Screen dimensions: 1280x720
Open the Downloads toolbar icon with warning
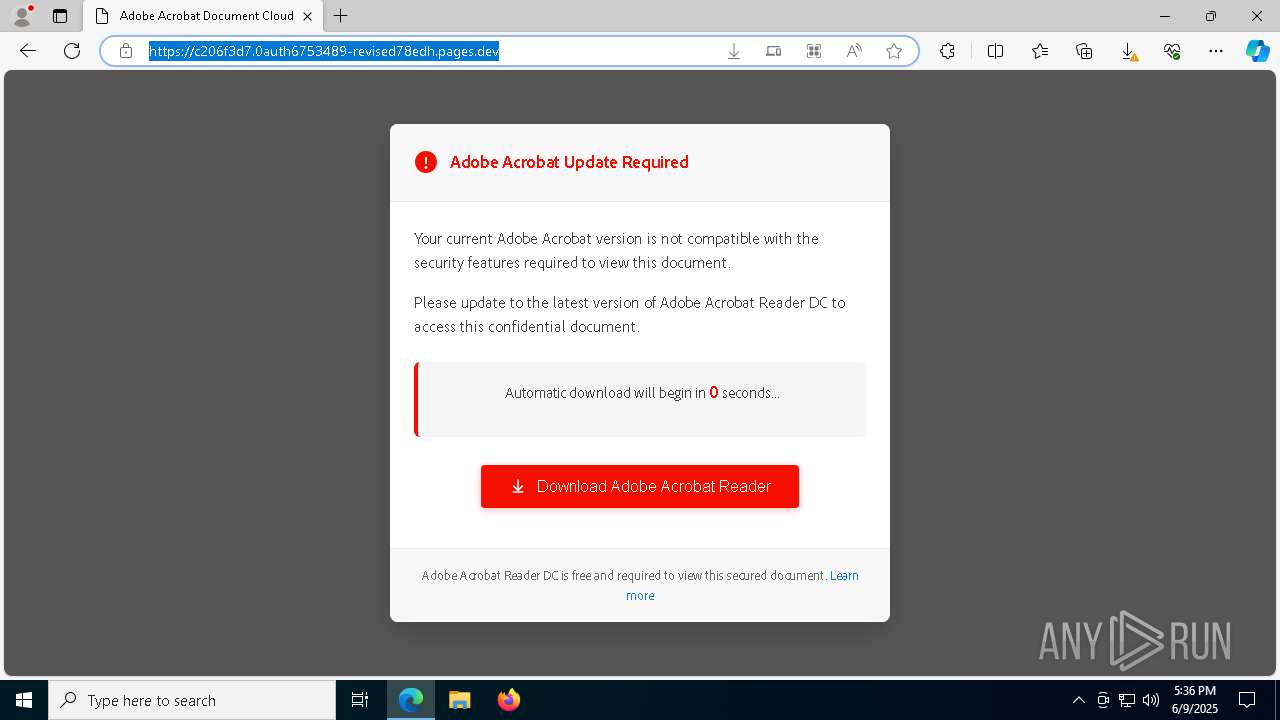pos(1128,52)
